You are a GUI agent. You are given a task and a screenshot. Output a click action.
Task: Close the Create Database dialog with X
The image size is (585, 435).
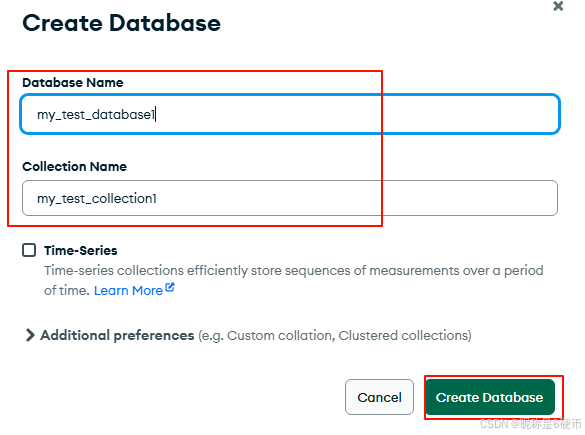tap(558, 6)
